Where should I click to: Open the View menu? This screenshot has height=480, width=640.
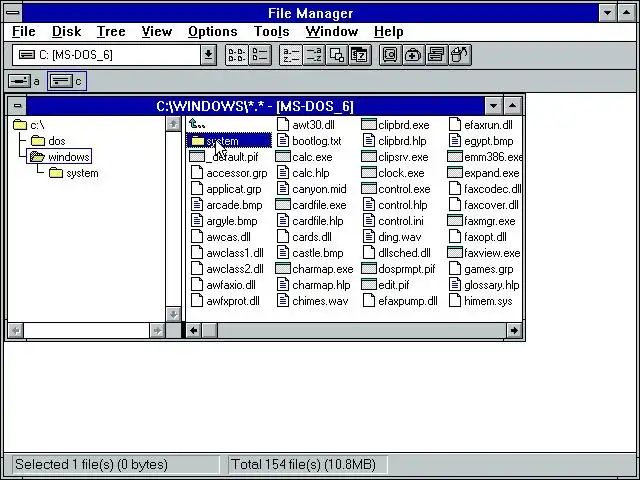(157, 31)
